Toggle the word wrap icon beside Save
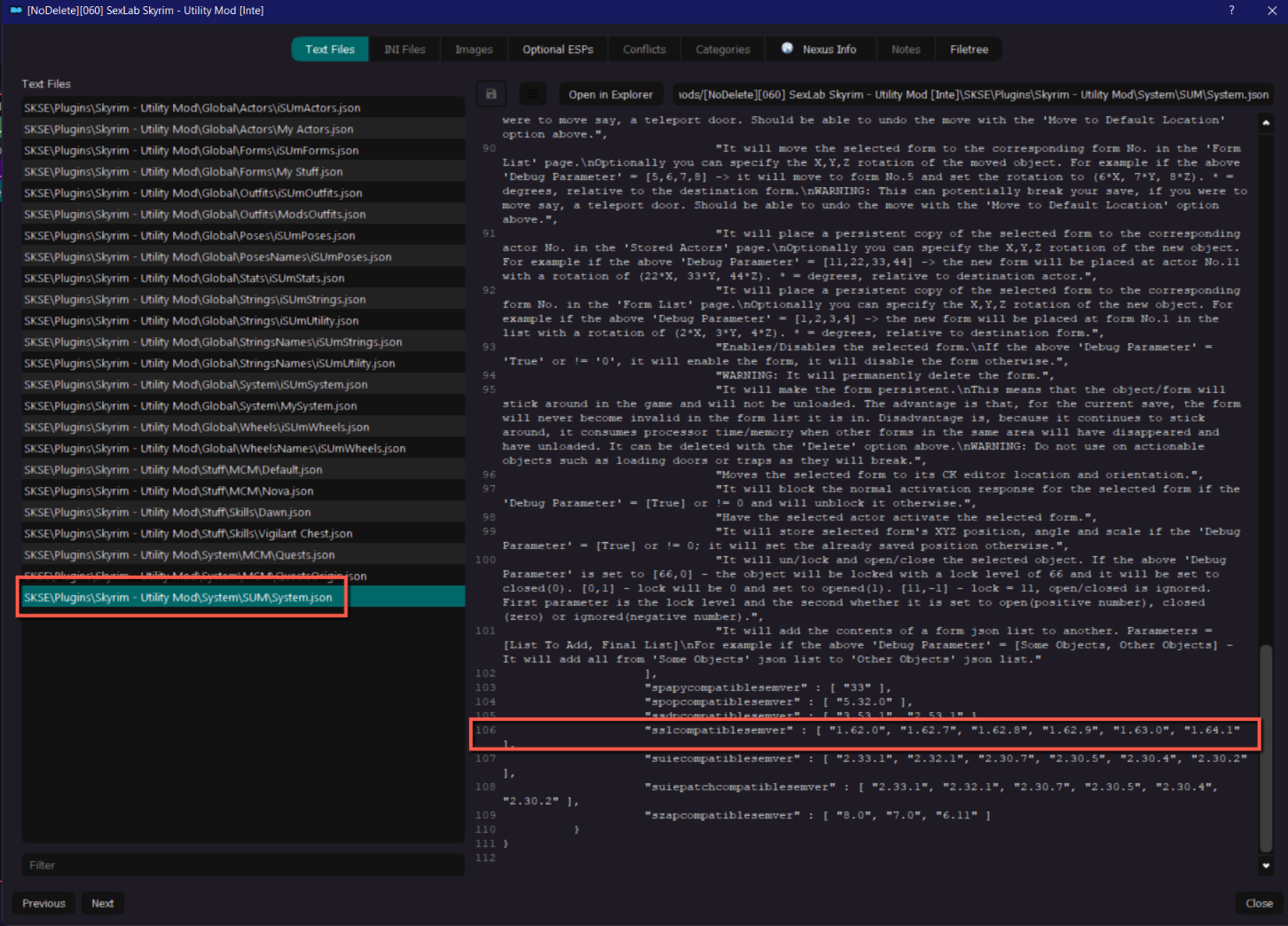The image size is (1288, 926). click(532, 94)
